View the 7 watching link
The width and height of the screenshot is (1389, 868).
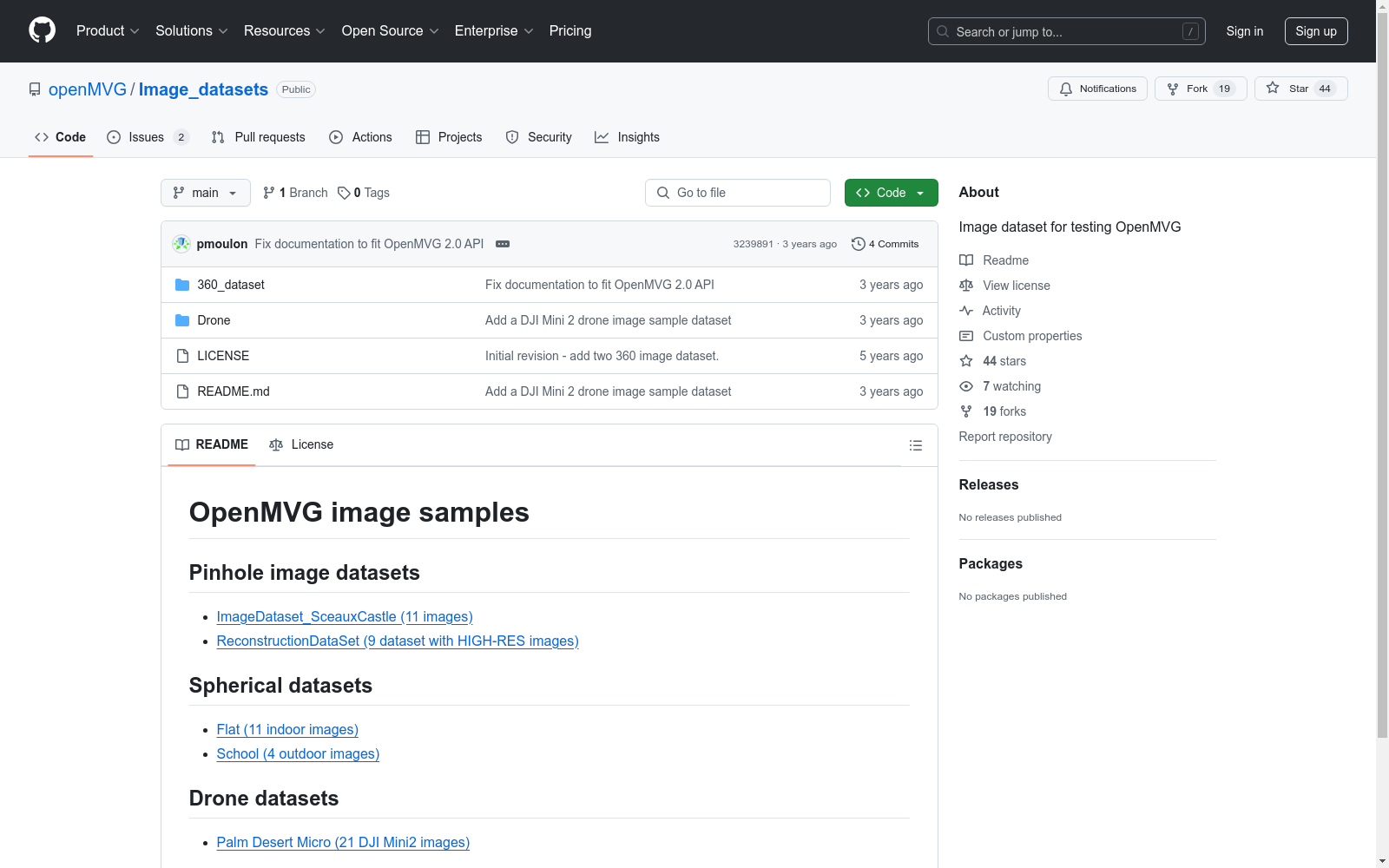[x=1000, y=386]
